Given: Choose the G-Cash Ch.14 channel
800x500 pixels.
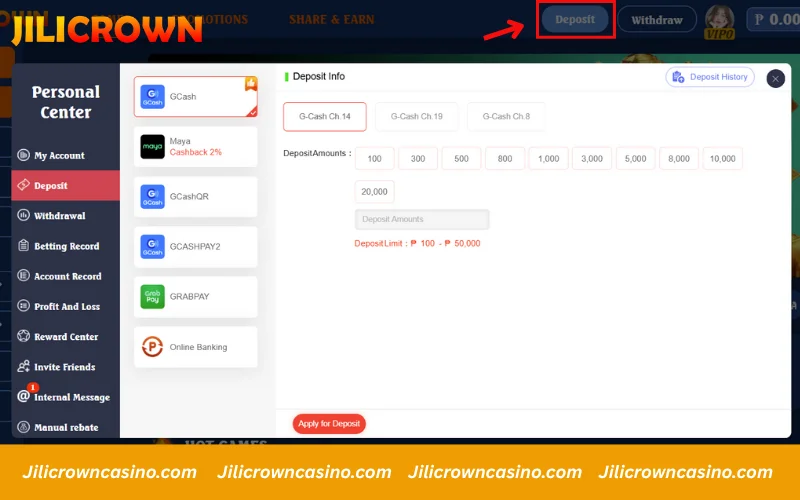Looking at the screenshot, I should (x=324, y=116).
